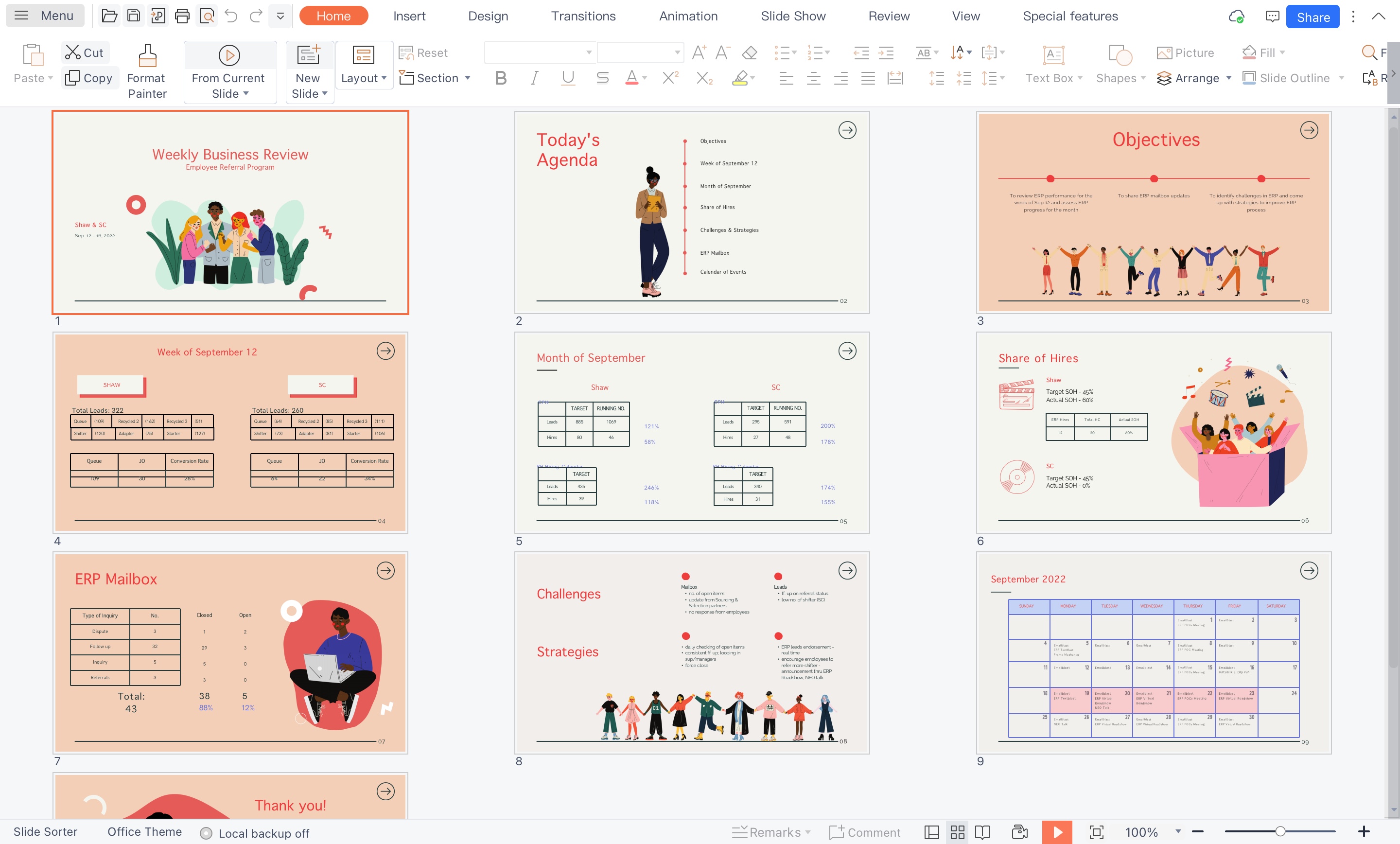Select the Challenges and Strategies slide thumbnail
Viewport: 1400px width, 844px height.
691,652
